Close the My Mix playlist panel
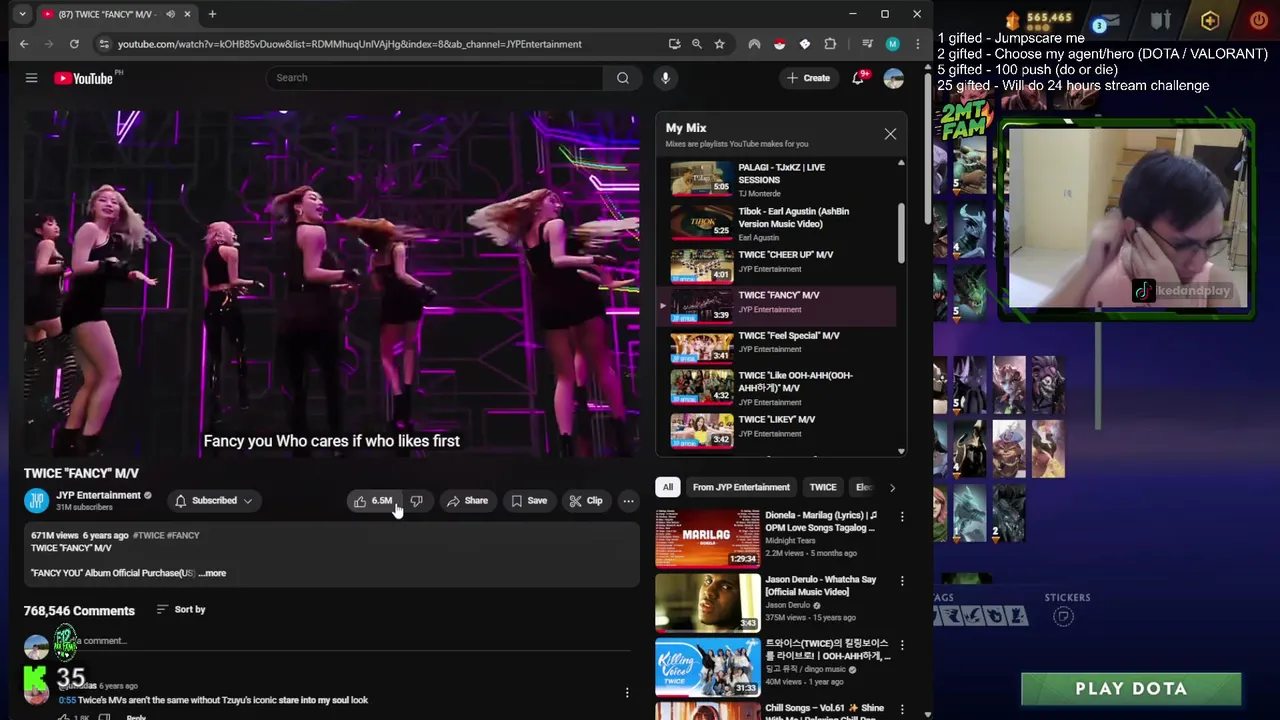1280x720 pixels. tap(890, 134)
